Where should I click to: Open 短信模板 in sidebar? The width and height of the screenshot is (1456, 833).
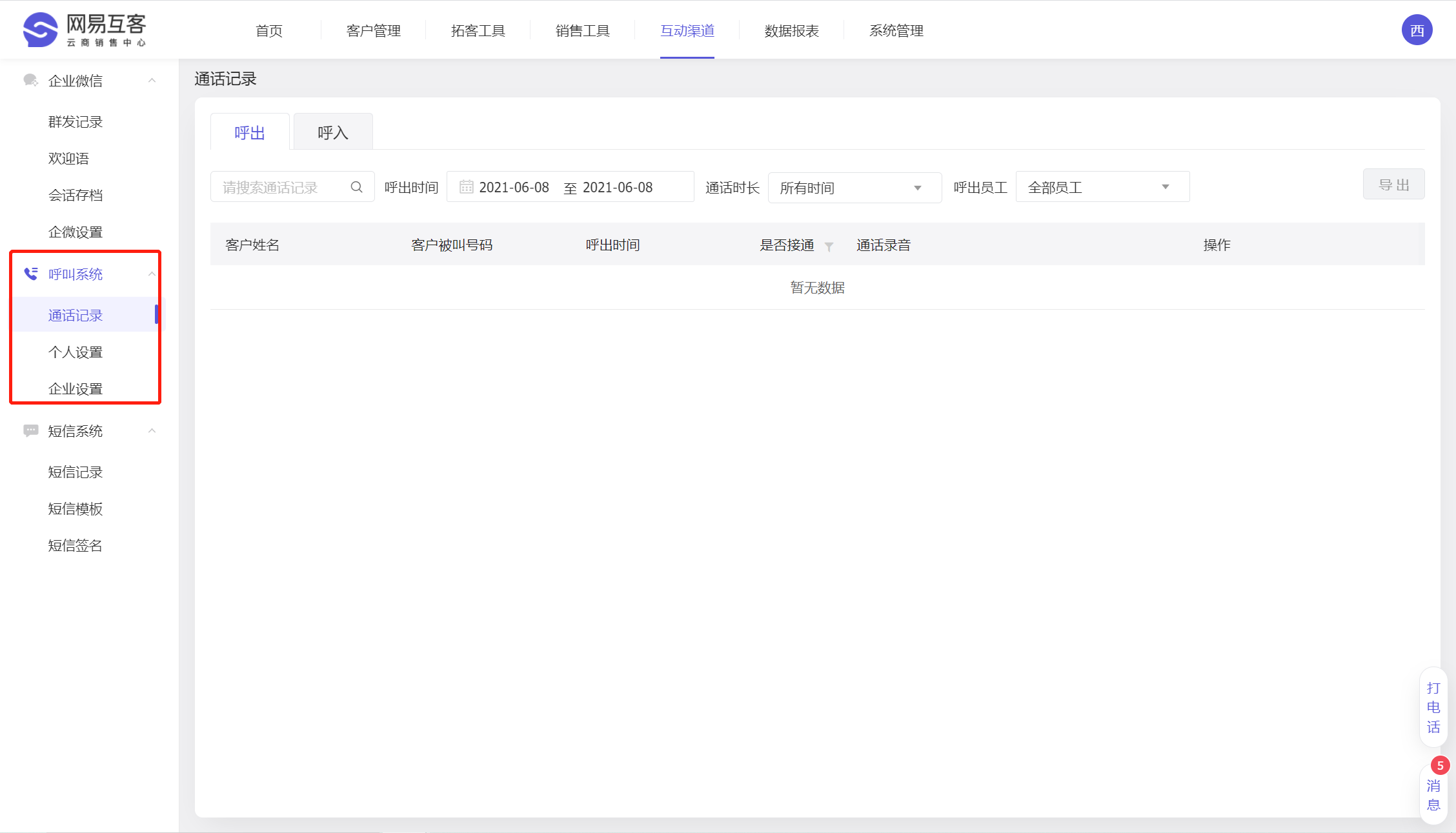pyautogui.click(x=76, y=508)
